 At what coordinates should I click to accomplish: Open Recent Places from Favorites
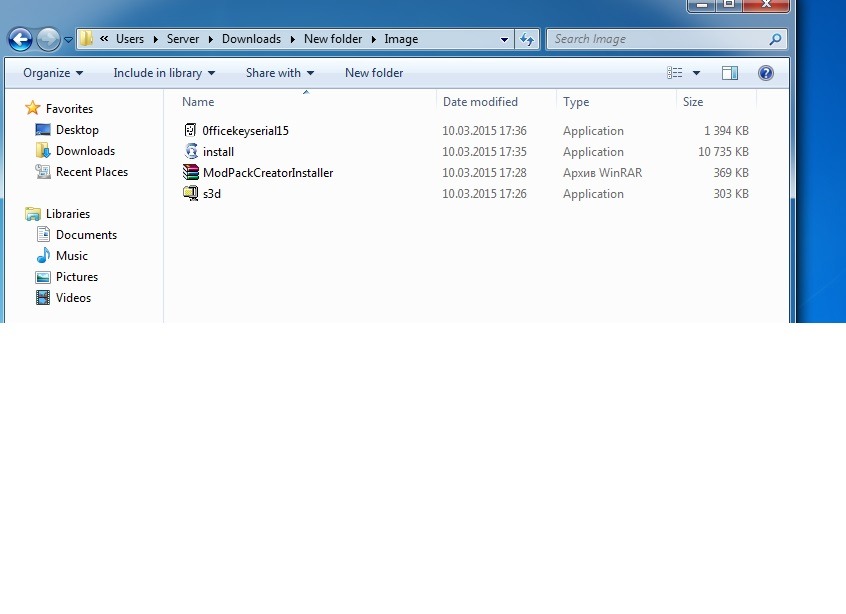(x=92, y=172)
